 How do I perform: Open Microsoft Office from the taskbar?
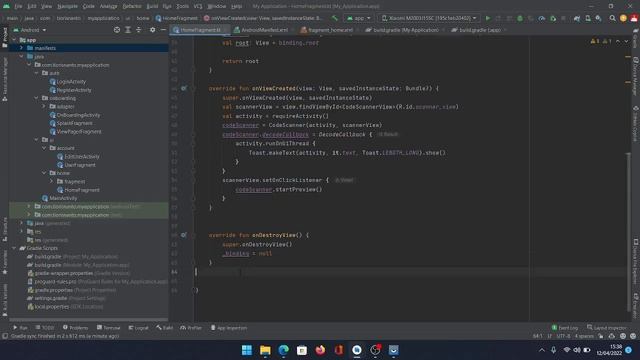click(339, 350)
